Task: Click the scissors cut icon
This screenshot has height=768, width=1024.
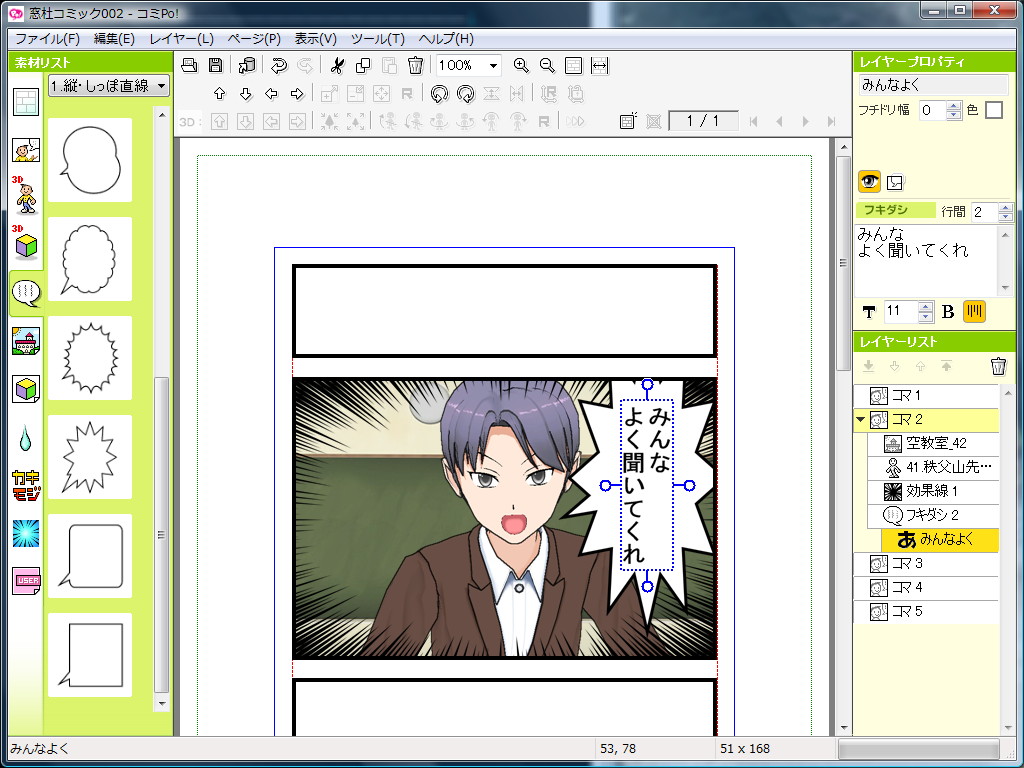Action: (337, 65)
